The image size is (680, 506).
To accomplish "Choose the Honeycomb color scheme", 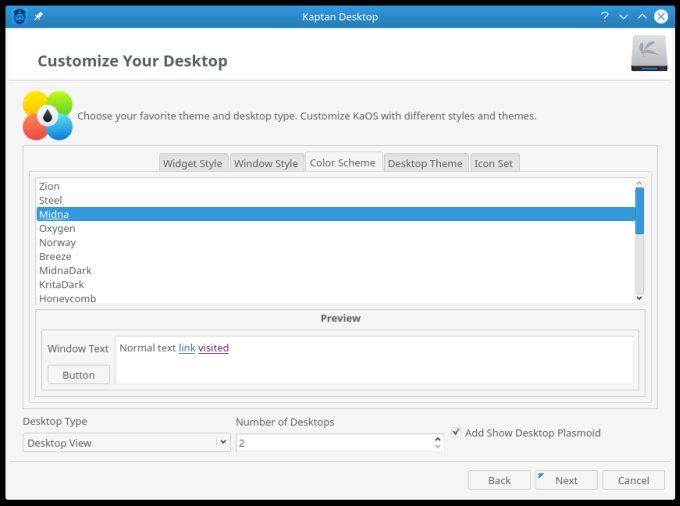I will click(67, 298).
